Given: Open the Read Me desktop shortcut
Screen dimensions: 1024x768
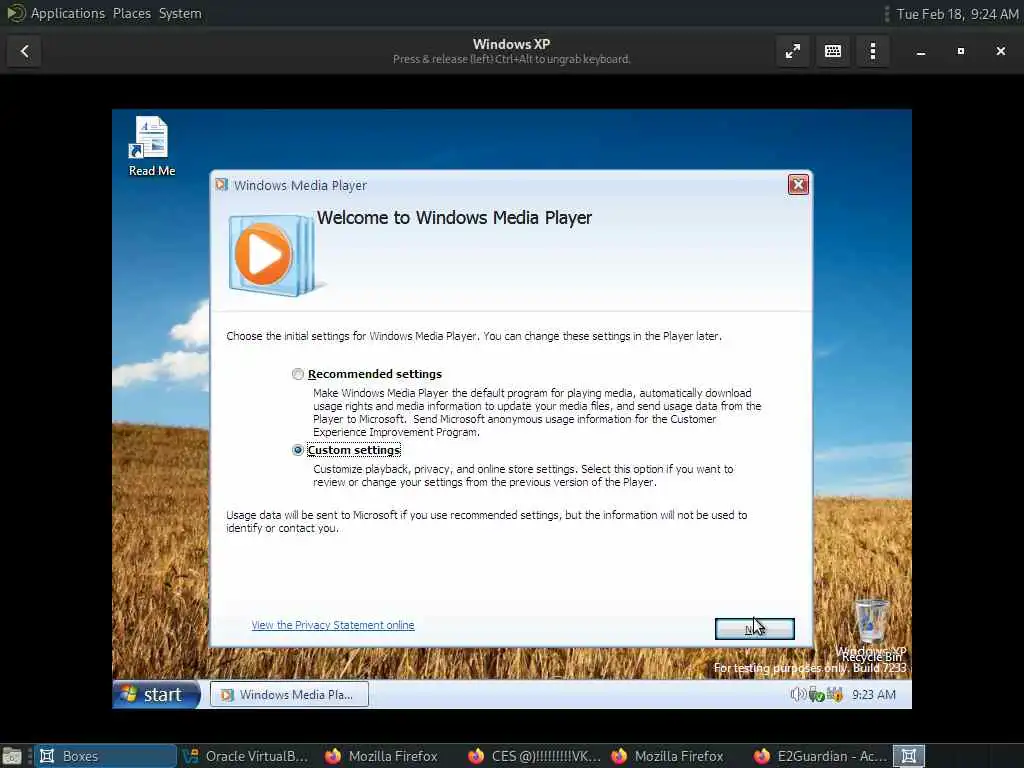Looking at the screenshot, I should pyautogui.click(x=152, y=146).
